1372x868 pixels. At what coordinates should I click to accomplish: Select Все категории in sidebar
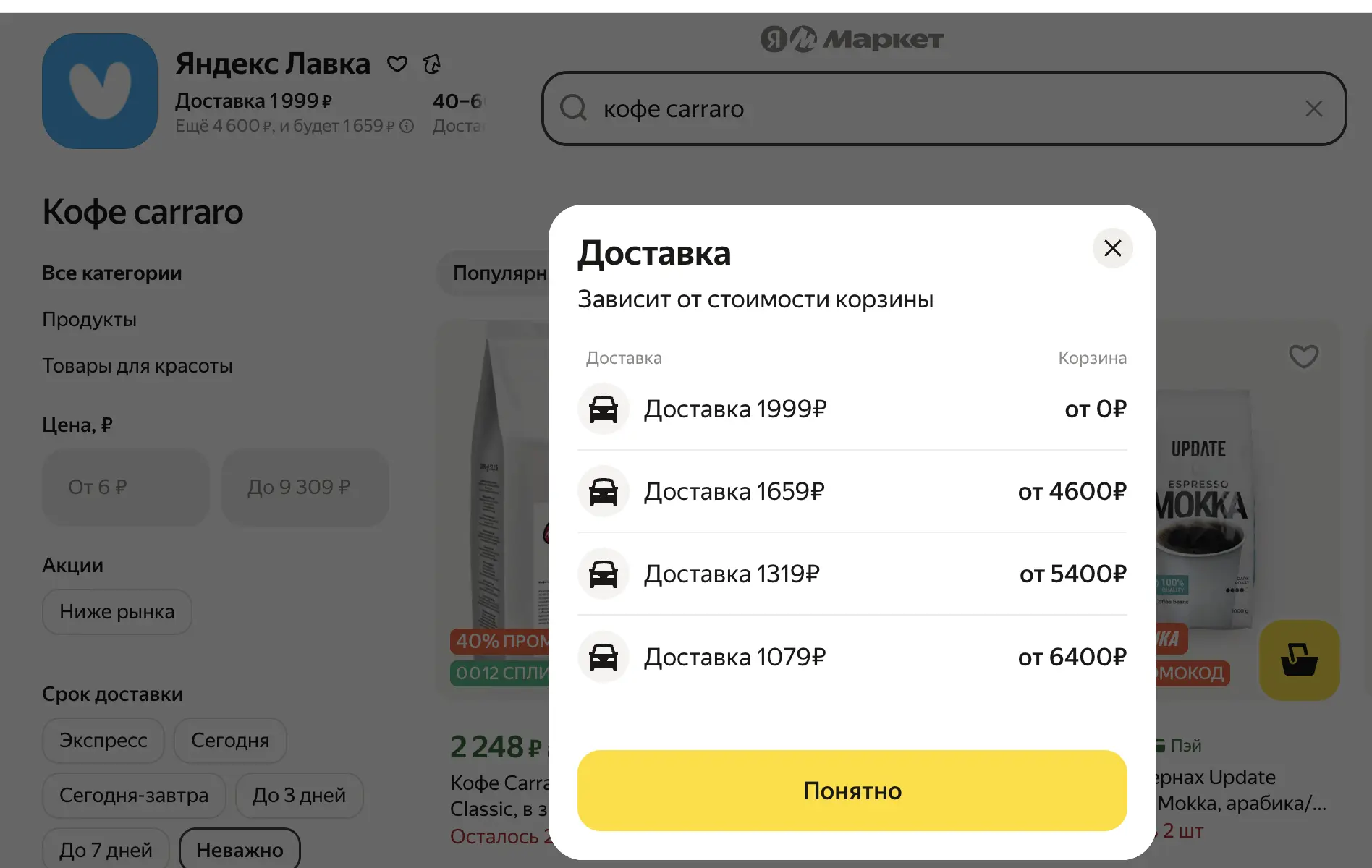coord(112,273)
